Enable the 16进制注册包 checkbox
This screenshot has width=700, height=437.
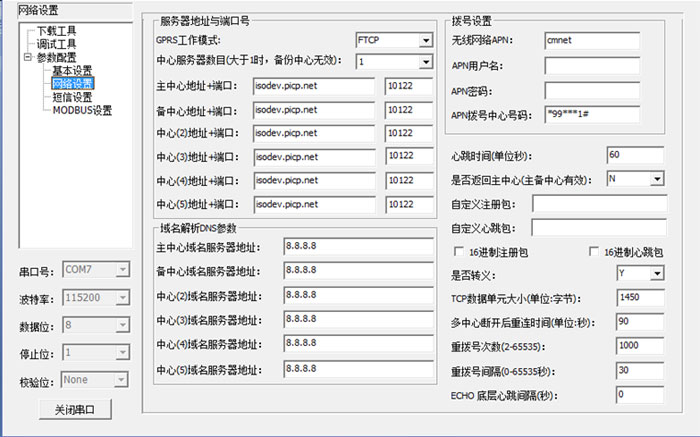(x=460, y=252)
